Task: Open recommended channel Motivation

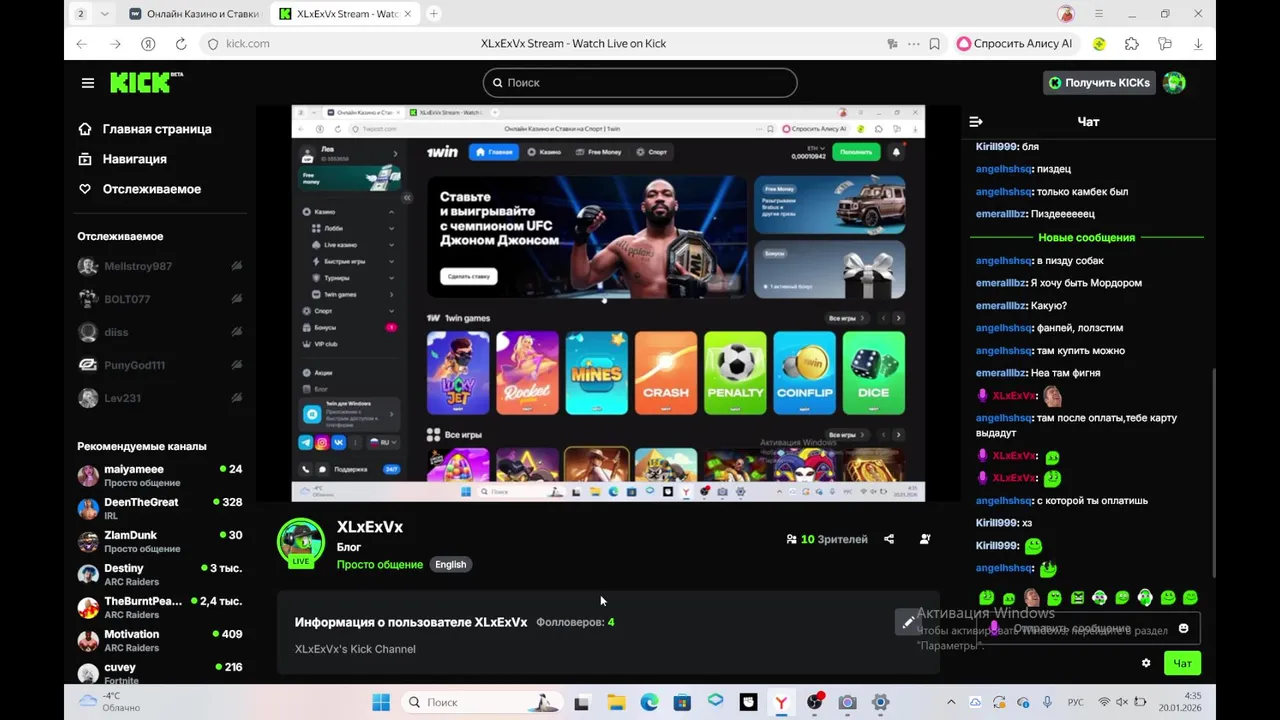Action: [x=160, y=640]
